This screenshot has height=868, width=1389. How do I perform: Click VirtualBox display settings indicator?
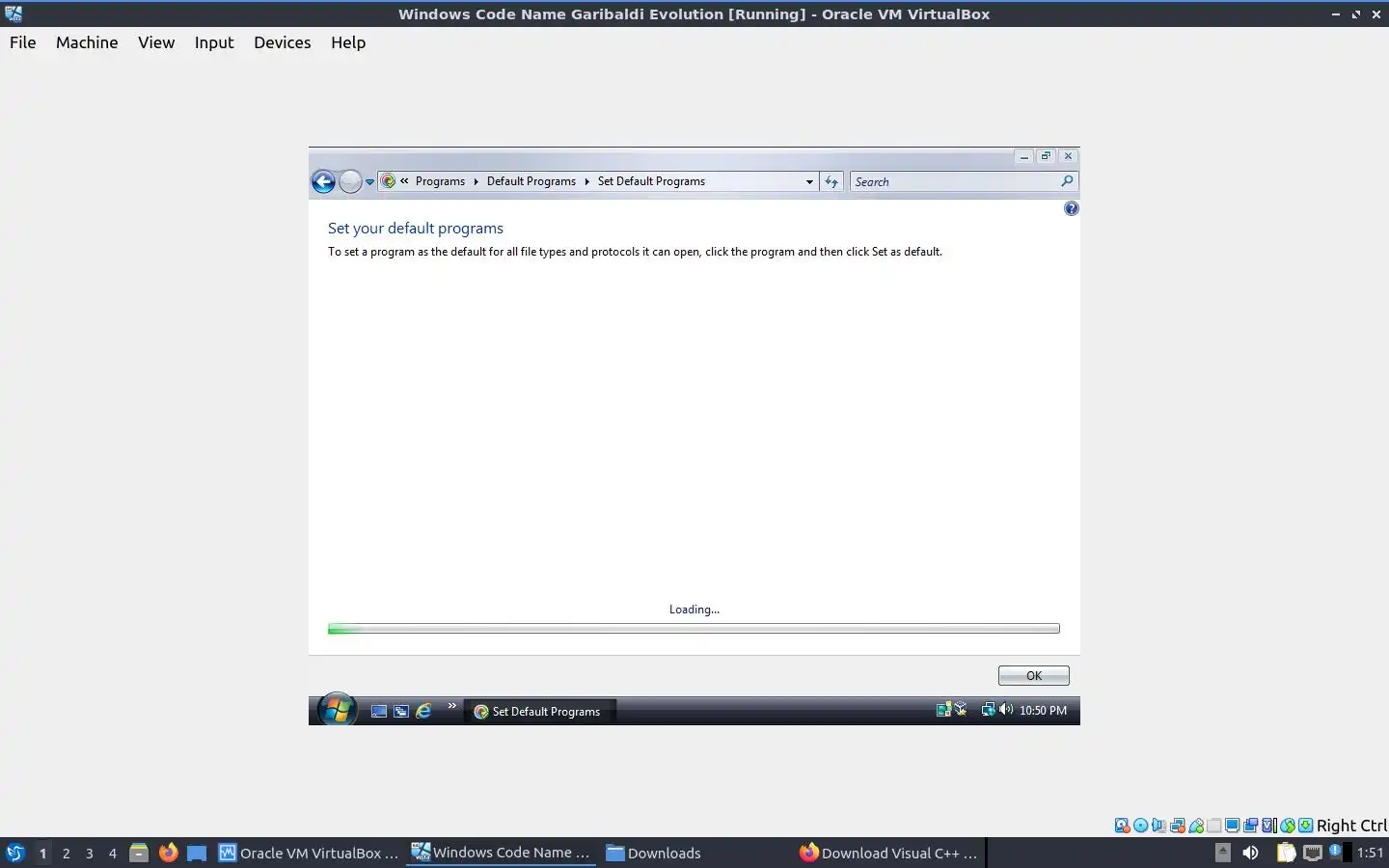click(1232, 826)
